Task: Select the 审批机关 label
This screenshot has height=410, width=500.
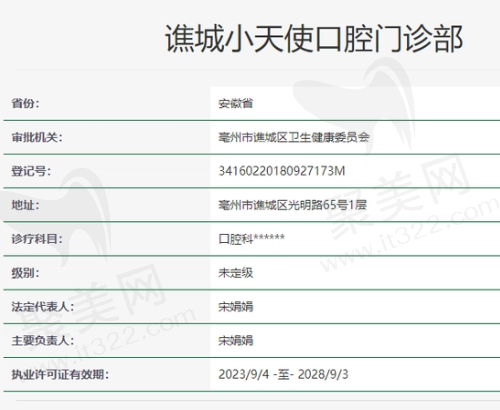Action: (x=37, y=137)
